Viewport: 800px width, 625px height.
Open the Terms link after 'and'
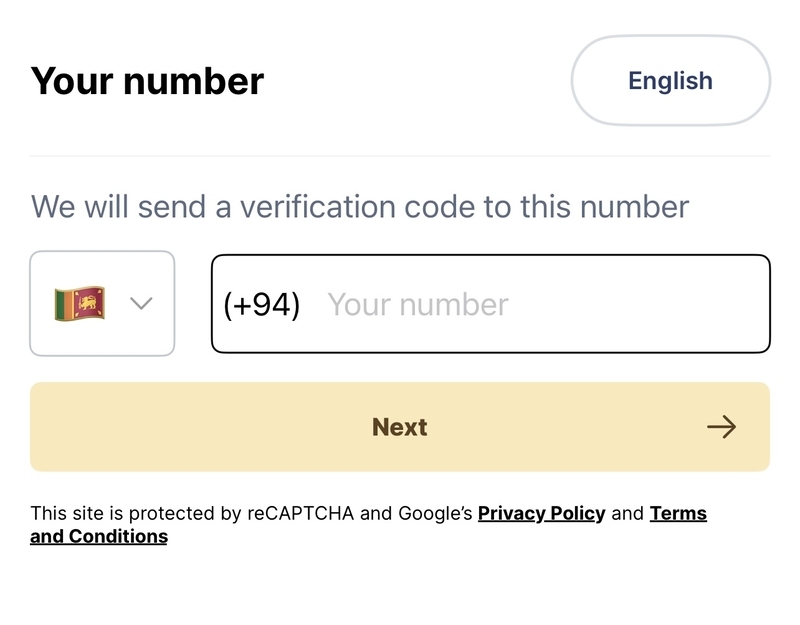(x=678, y=513)
